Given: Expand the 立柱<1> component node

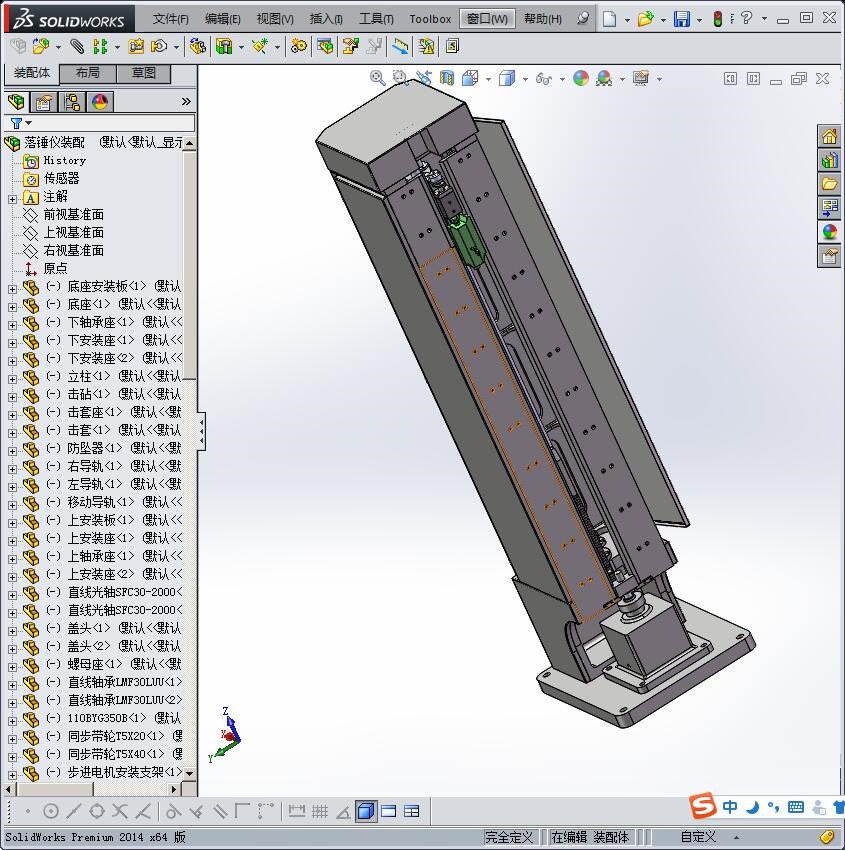Looking at the screenshot, I should 12,379.
